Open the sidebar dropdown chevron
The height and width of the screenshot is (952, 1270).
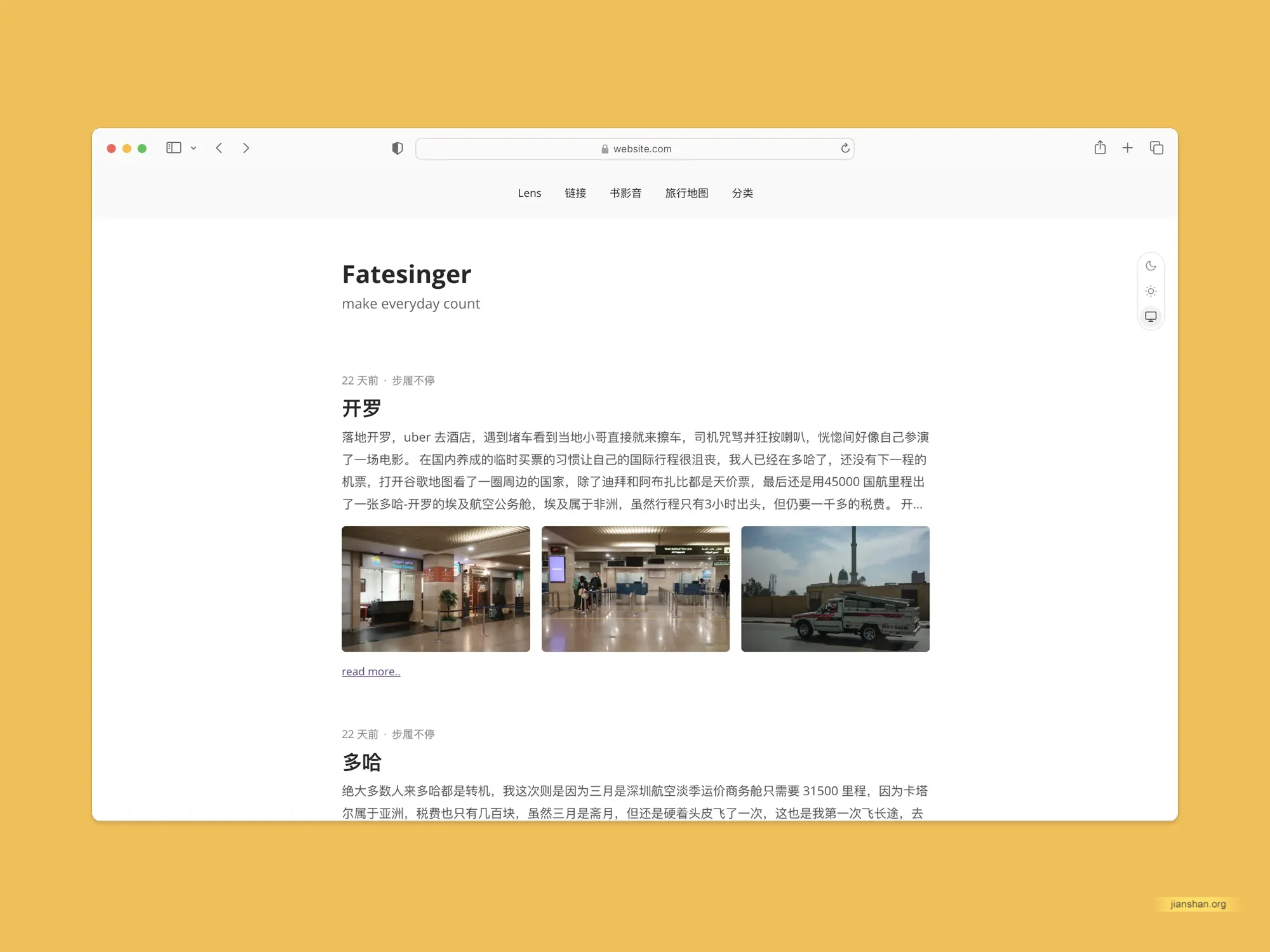(x=194, y=149)
